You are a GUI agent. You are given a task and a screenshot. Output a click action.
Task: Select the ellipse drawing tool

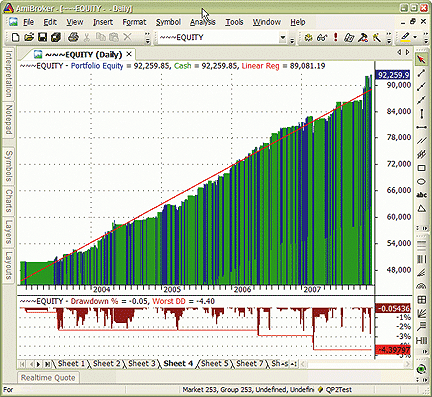point(421,182)
